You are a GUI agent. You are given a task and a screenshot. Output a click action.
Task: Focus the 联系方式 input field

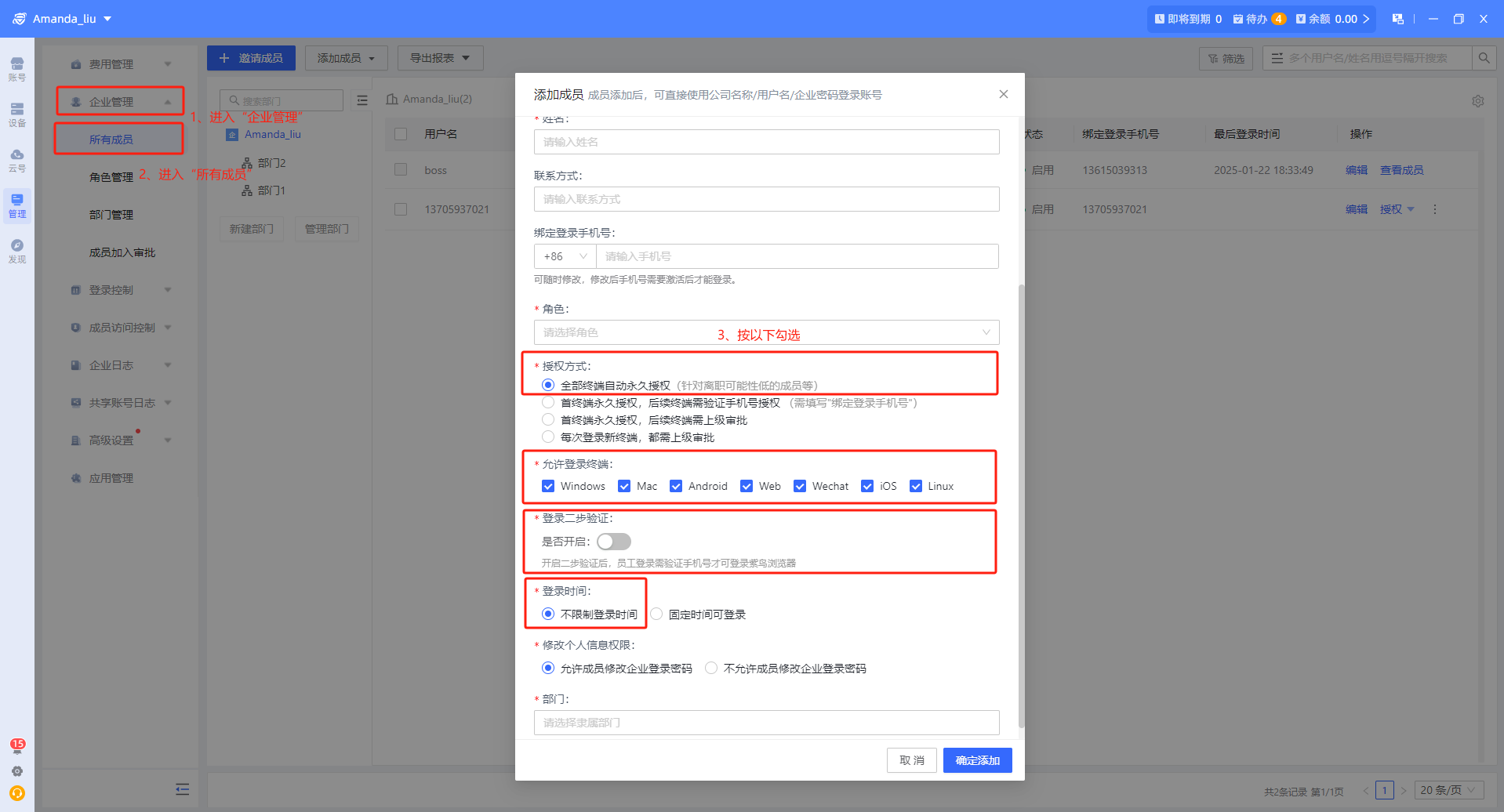[766, 199]
